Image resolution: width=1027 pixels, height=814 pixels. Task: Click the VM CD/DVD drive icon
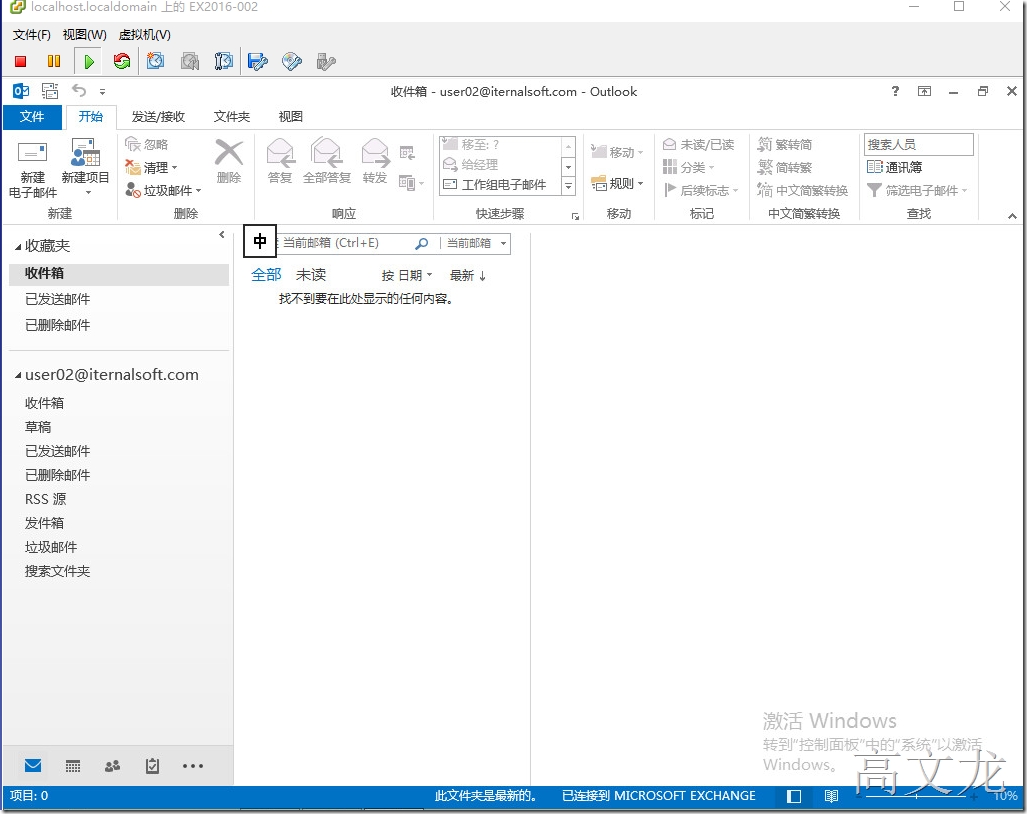pos(291,62)
